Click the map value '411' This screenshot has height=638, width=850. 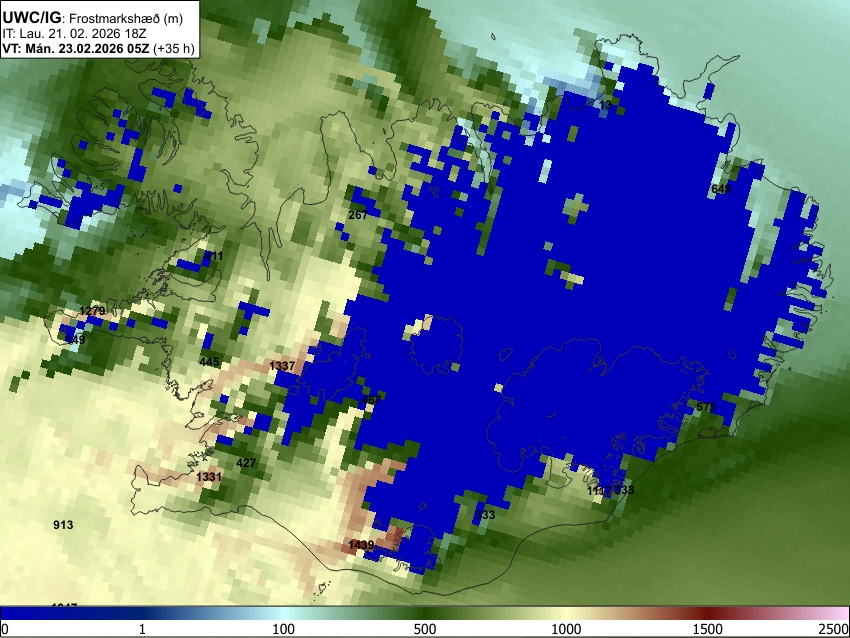tap(213, 256)
